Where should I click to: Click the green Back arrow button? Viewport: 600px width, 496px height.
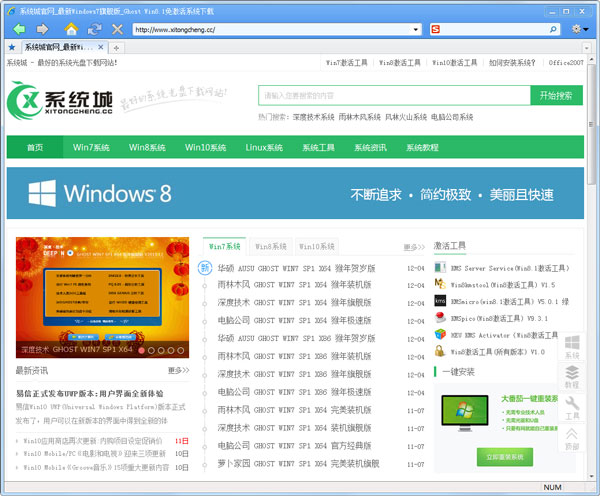coord(19,29)
